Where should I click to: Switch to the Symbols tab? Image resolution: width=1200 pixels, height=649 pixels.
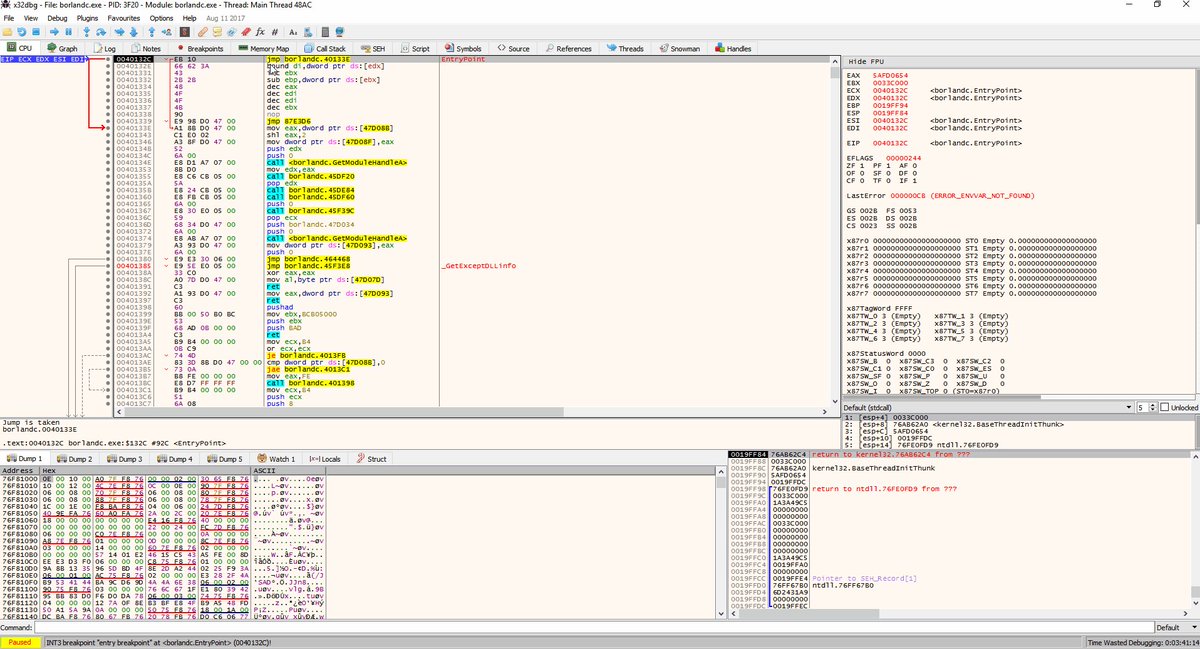point(462,48)
